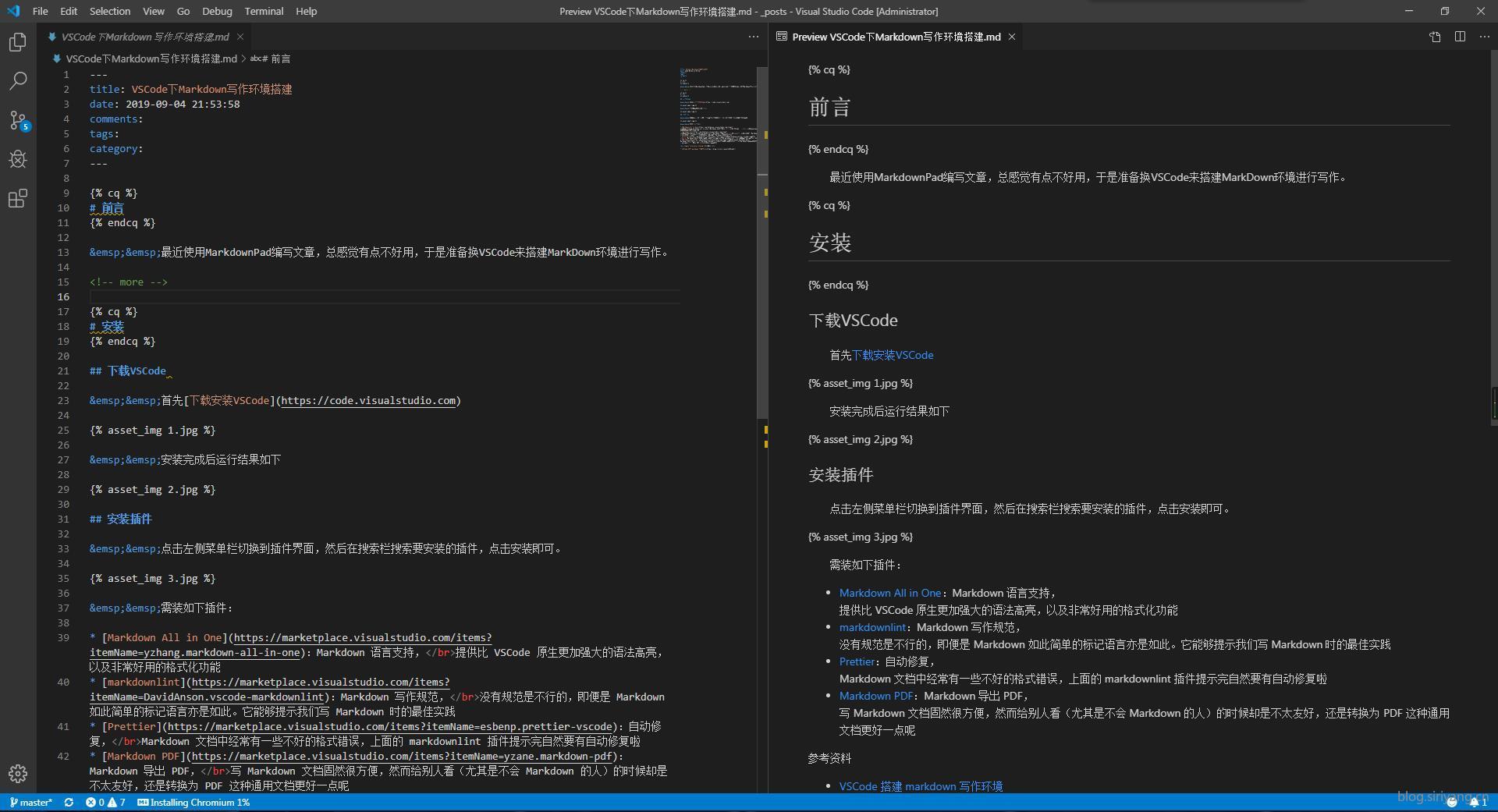1498x812 pixels.
Task: Open errors and warnings problems indicator
Action: pos(105,803)
